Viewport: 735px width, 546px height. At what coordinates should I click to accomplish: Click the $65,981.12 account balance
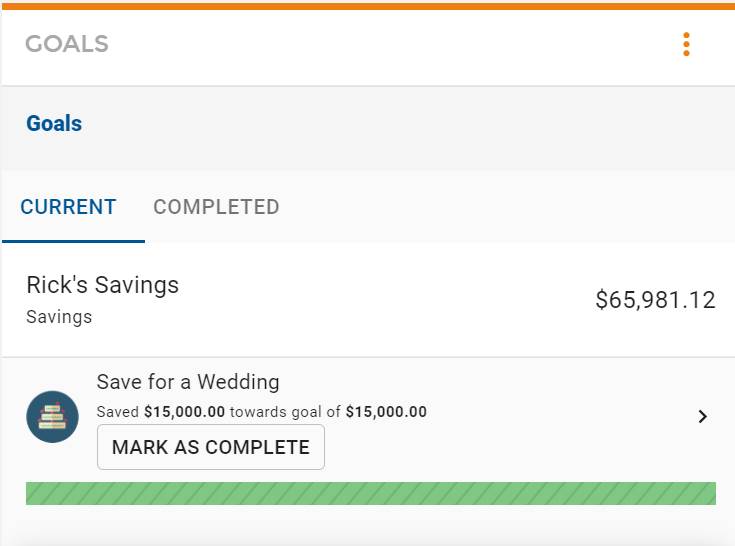(x=655, y=300)
